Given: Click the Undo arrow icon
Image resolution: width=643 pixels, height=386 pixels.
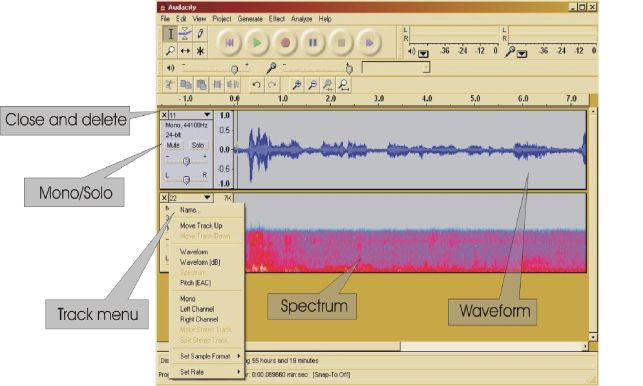Looking at the screenshot, I should click(x=256, y=85).
